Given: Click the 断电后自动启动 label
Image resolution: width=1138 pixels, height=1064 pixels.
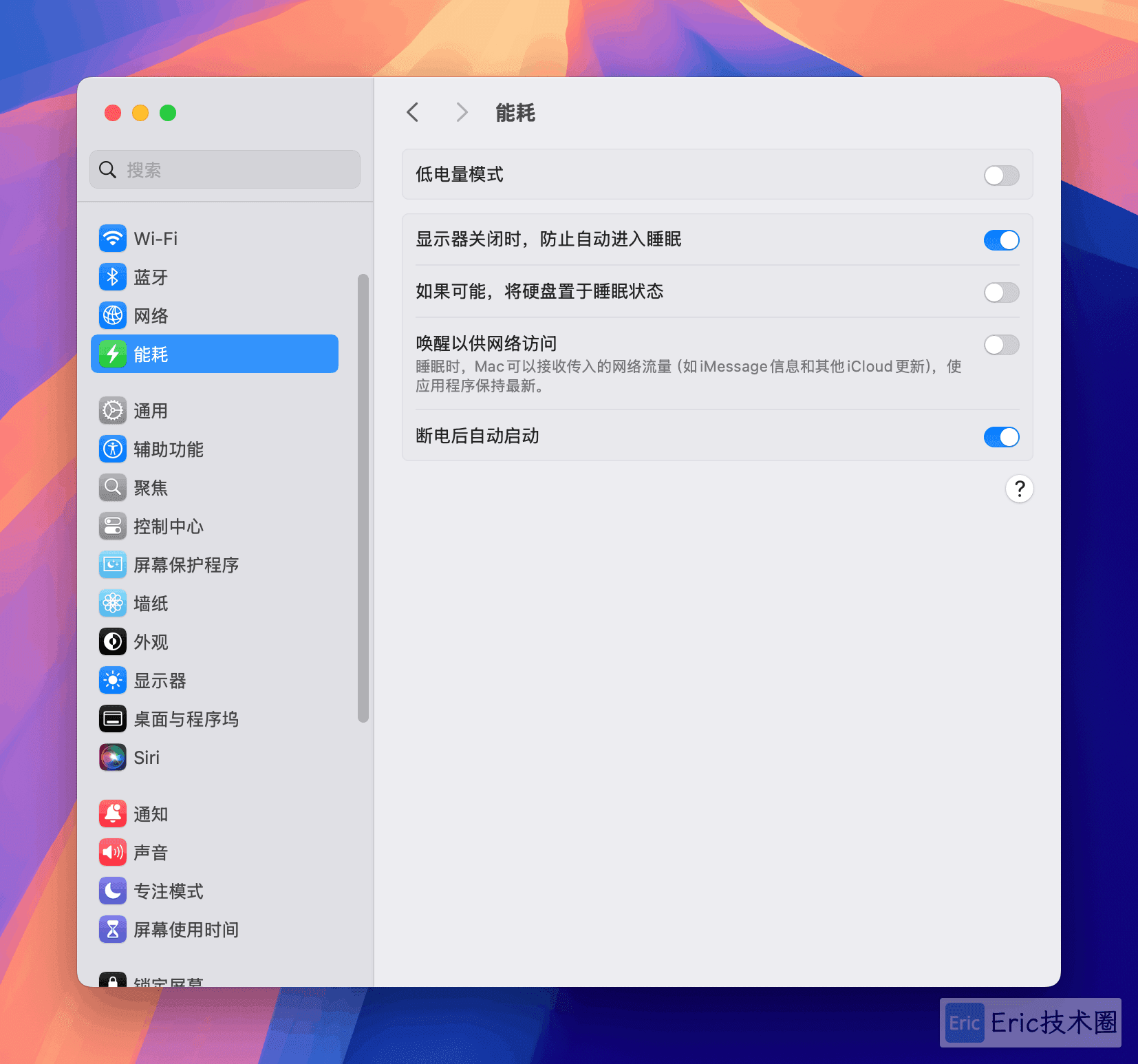Looking at the screenshot, I should pyautogui.click(x=477, y=436).
